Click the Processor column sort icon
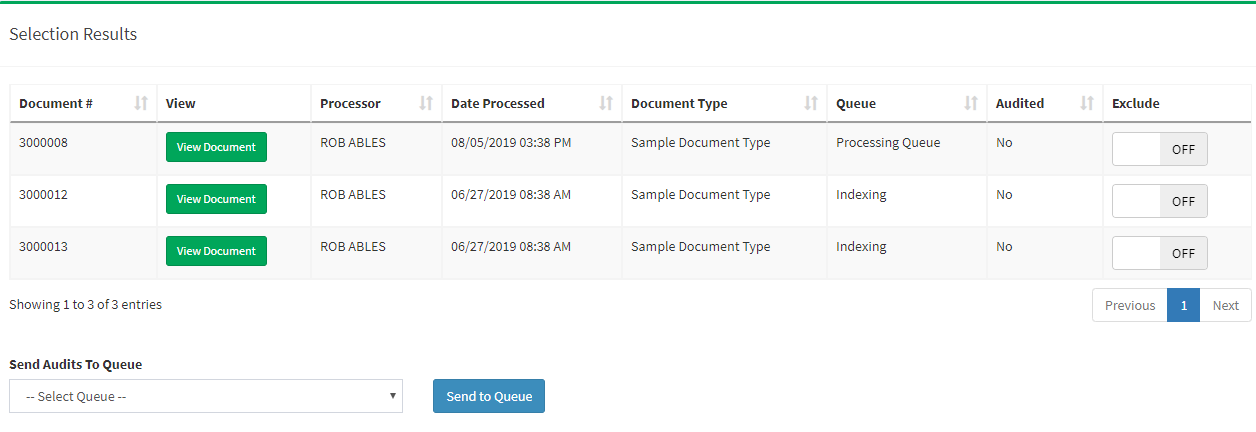 click(x=426, y=103)
